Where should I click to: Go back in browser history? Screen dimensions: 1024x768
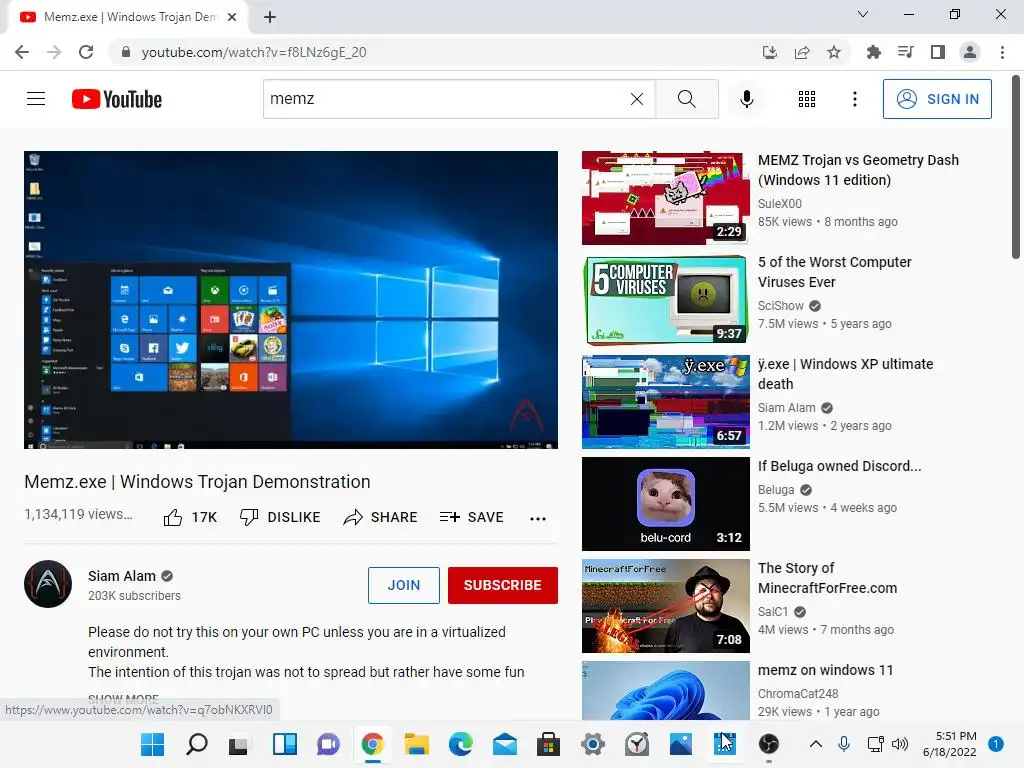click(22, 52)
